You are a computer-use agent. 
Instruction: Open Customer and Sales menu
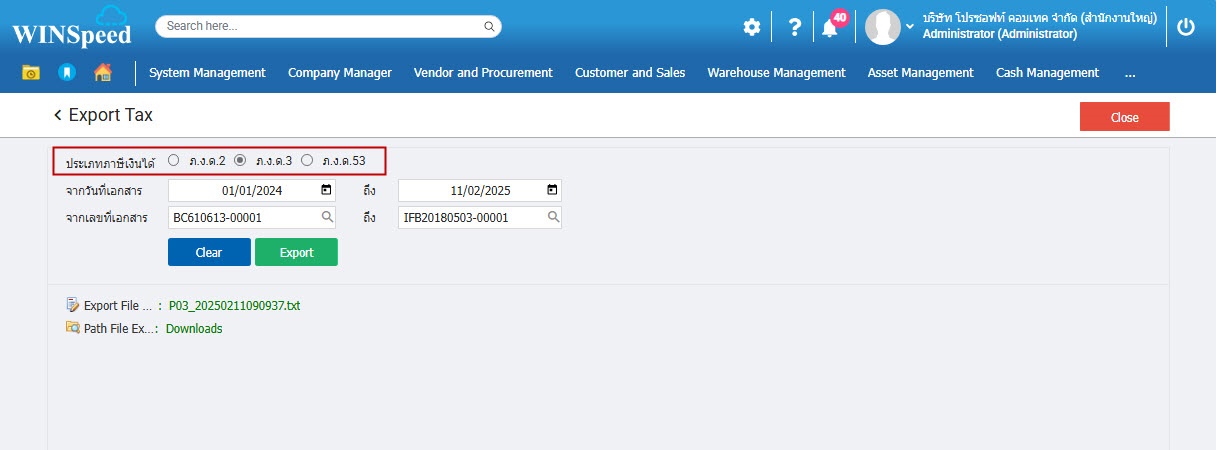(x=630, y=72)
